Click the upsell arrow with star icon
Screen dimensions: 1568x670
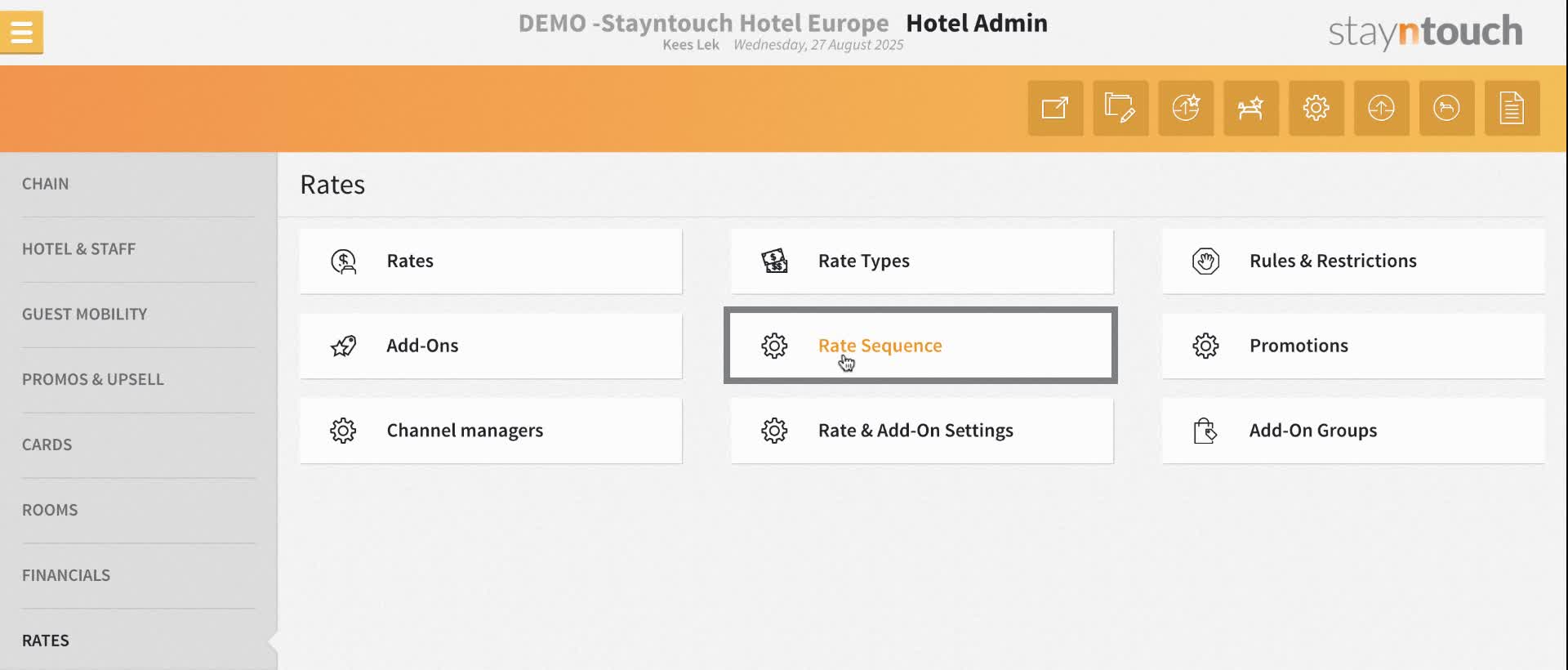[1186, 108]
